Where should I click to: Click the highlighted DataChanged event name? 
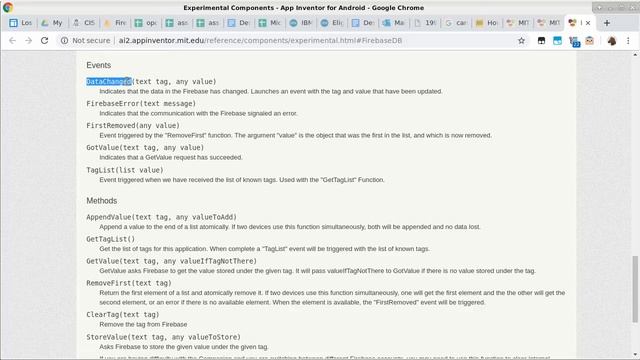[x=109, y=82]
